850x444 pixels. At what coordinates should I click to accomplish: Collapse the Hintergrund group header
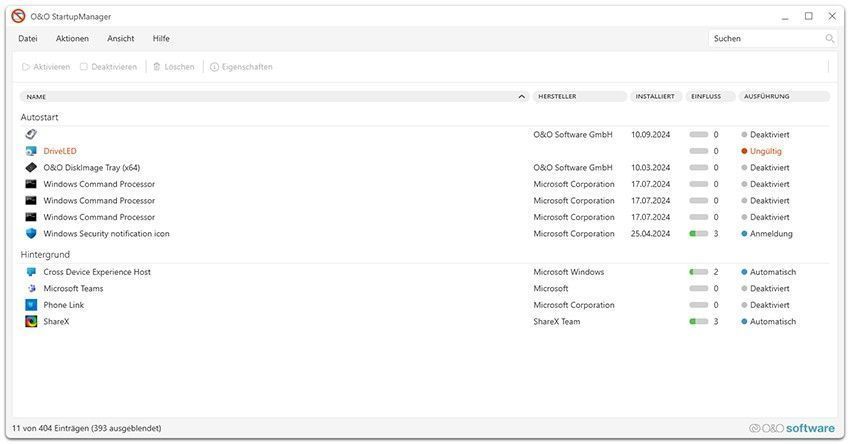pos(45,255)
